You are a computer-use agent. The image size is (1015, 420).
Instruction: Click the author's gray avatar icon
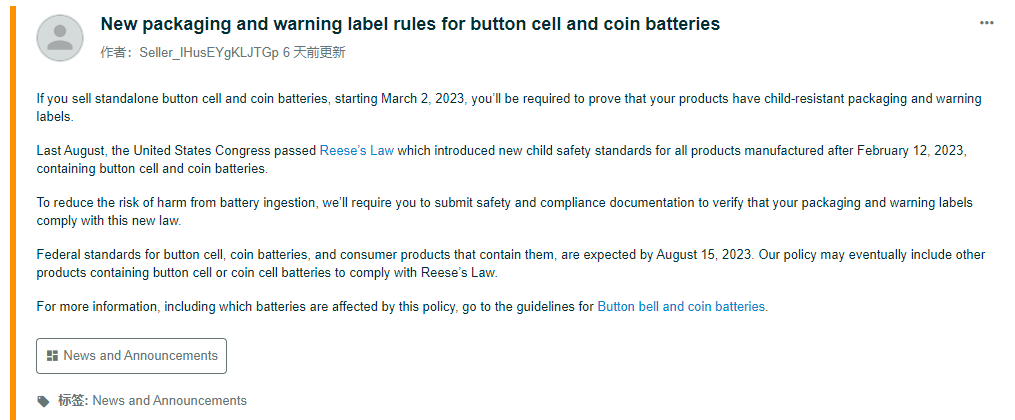click(60, 38)
